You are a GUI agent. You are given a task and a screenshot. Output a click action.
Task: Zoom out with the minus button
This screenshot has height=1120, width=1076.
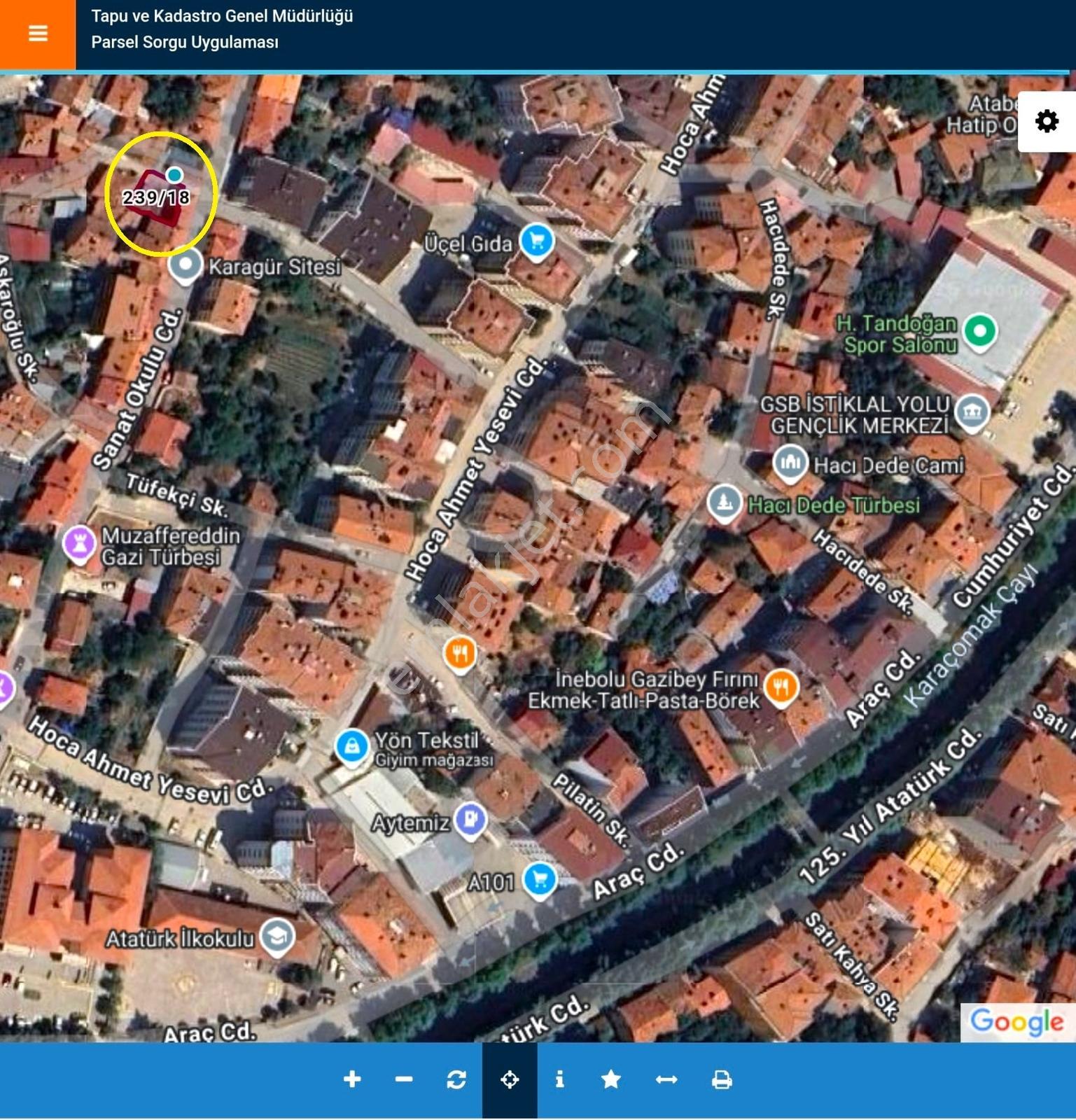tap(404, 1079)
